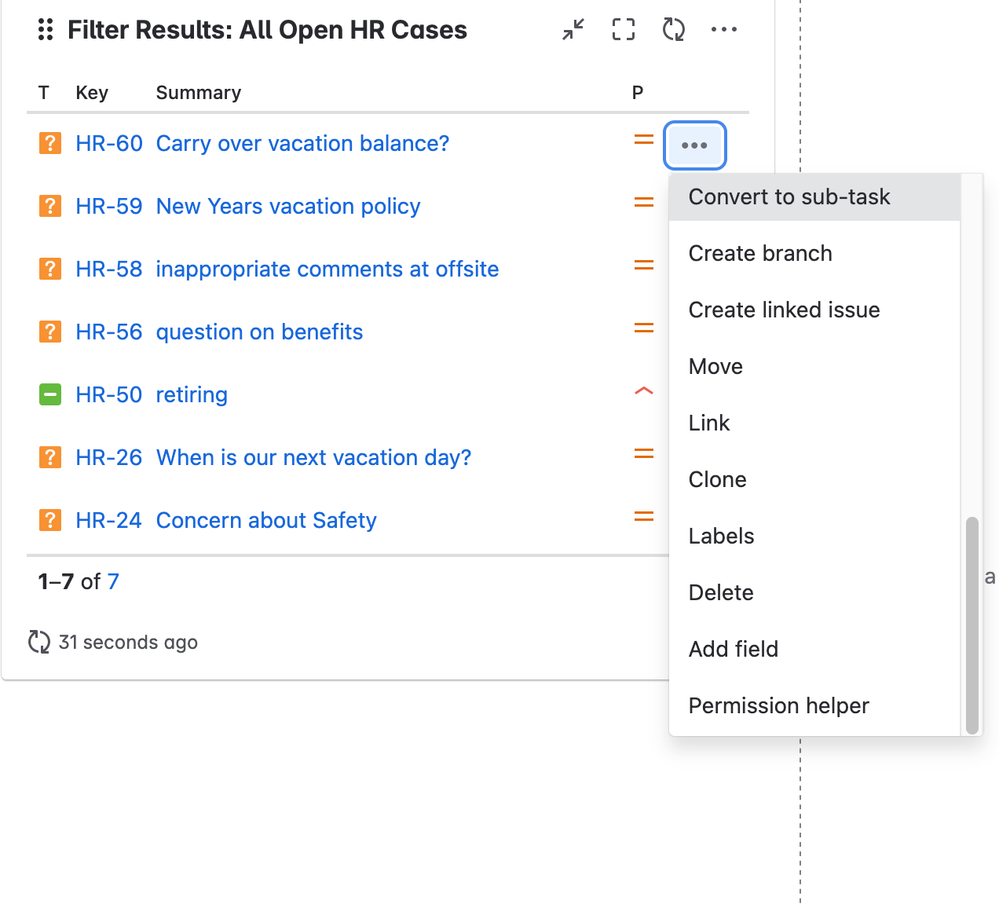Open 'Concern about Safety' summary link
The image size is (999, 905).
[266, 520]
